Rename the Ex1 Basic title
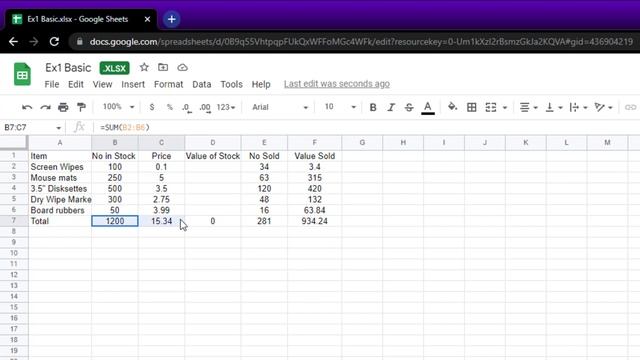Screen dimensions: 640x360 click(68, 68)
